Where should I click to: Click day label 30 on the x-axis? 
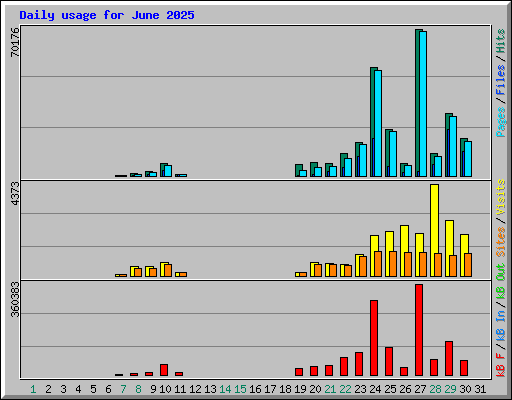click(465, 389)
